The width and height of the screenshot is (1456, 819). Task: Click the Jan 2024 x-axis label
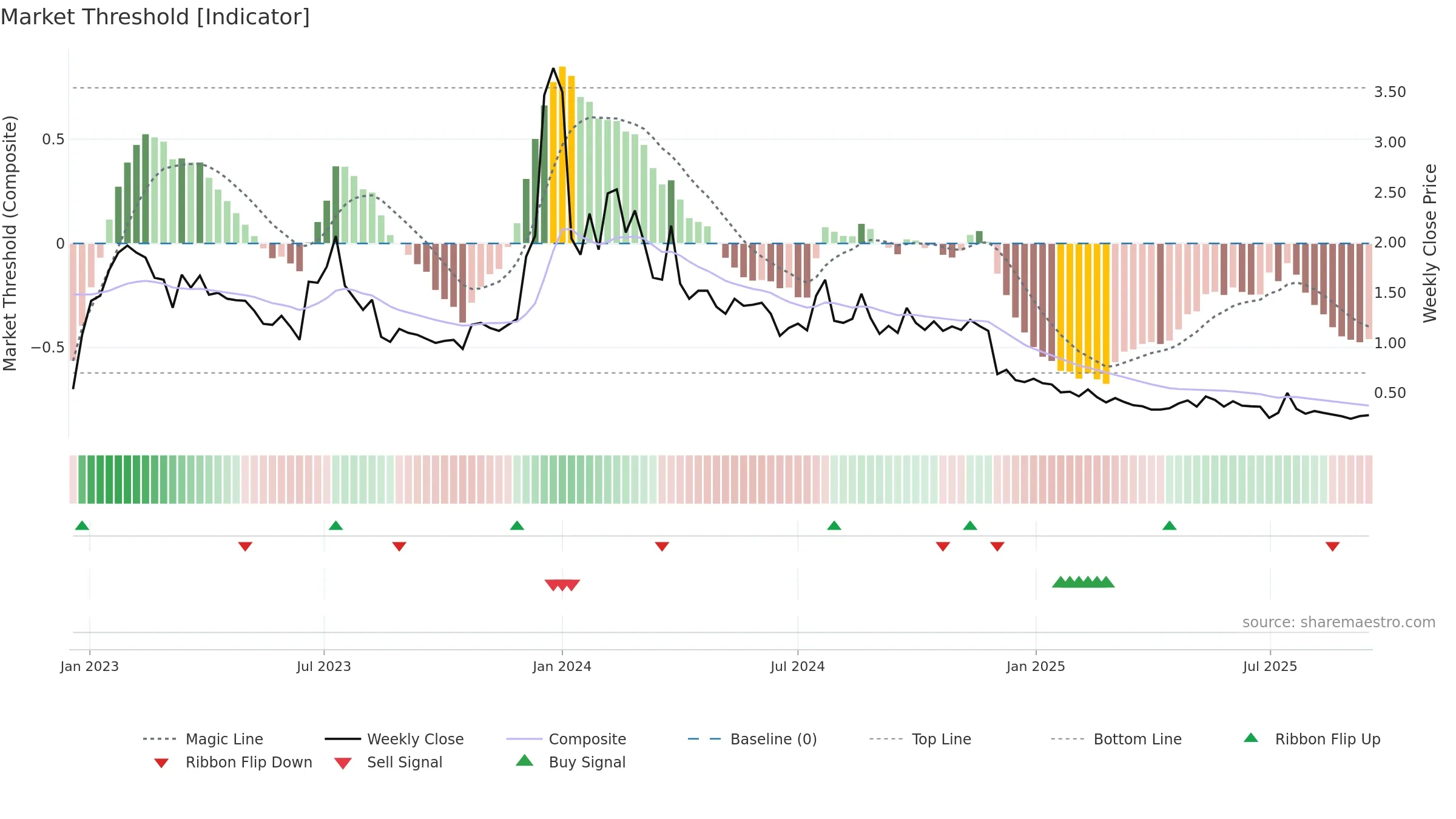(x=562, y=666)
